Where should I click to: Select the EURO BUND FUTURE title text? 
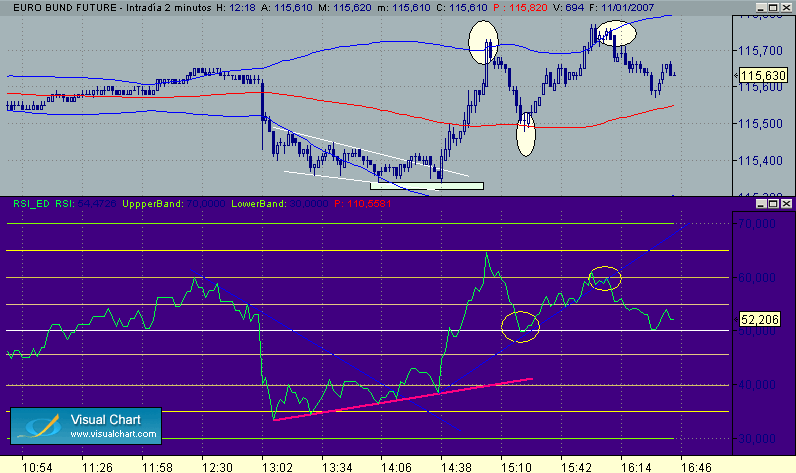(x=64, y=8)
